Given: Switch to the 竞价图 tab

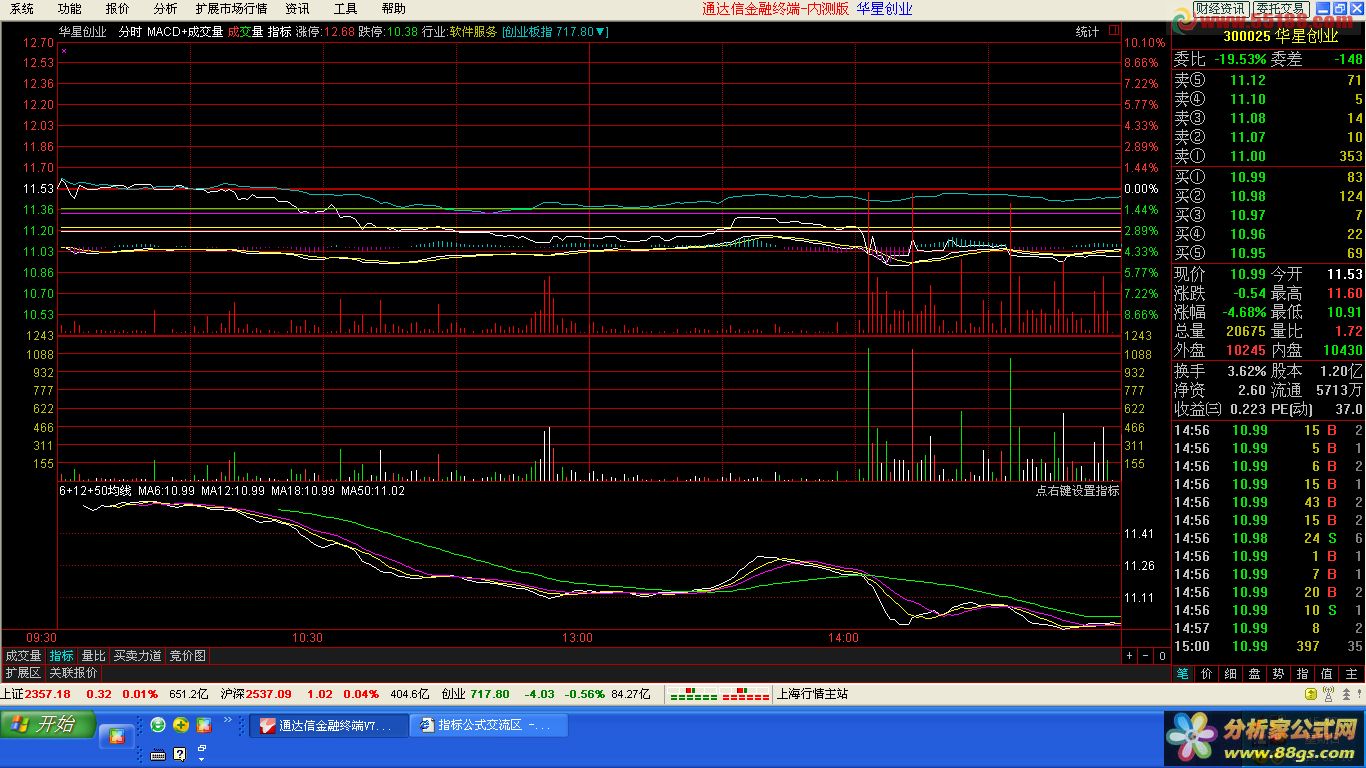Looking at the screenshot, I should coord(188,656).
